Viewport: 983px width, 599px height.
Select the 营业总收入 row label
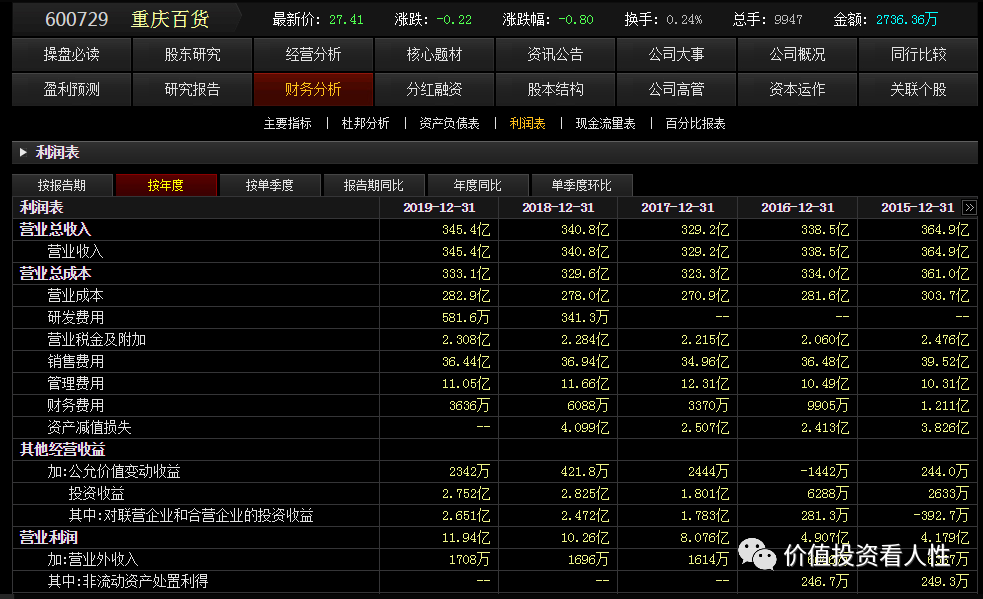pyautogui.click(x=55, y=230)
